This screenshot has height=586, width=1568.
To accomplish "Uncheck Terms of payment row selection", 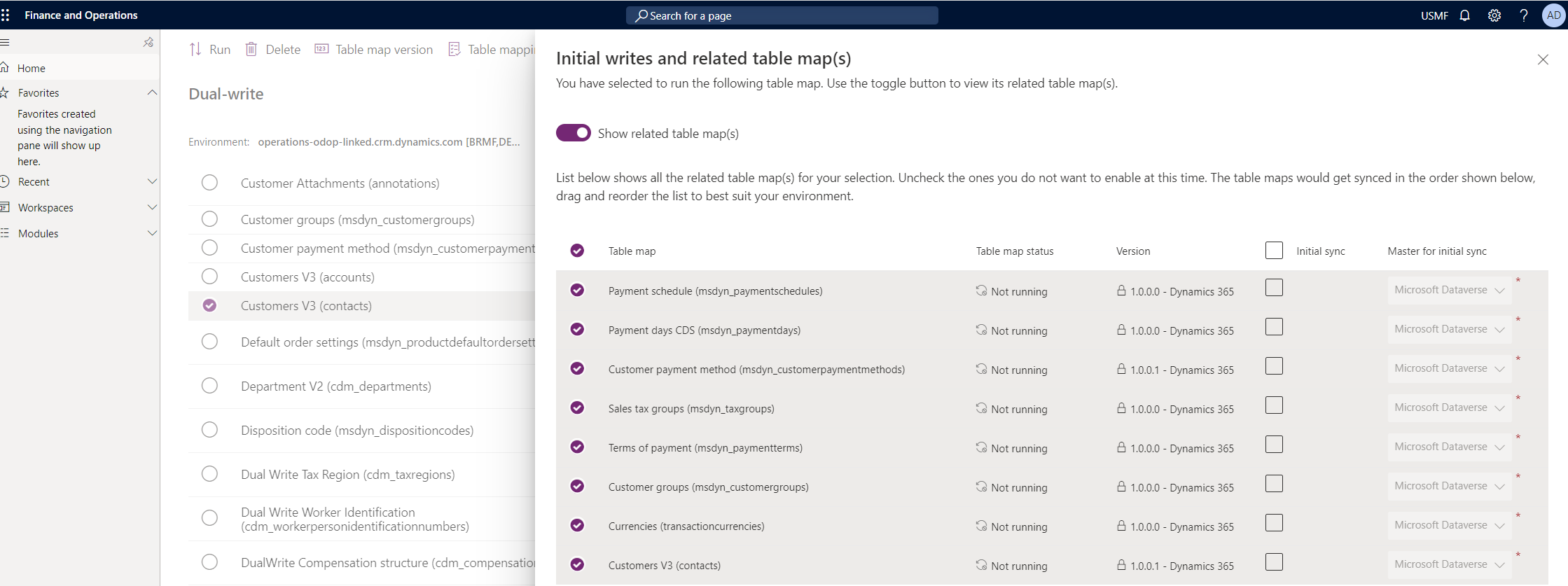I will pyautogui.click(x=577, y=447).
